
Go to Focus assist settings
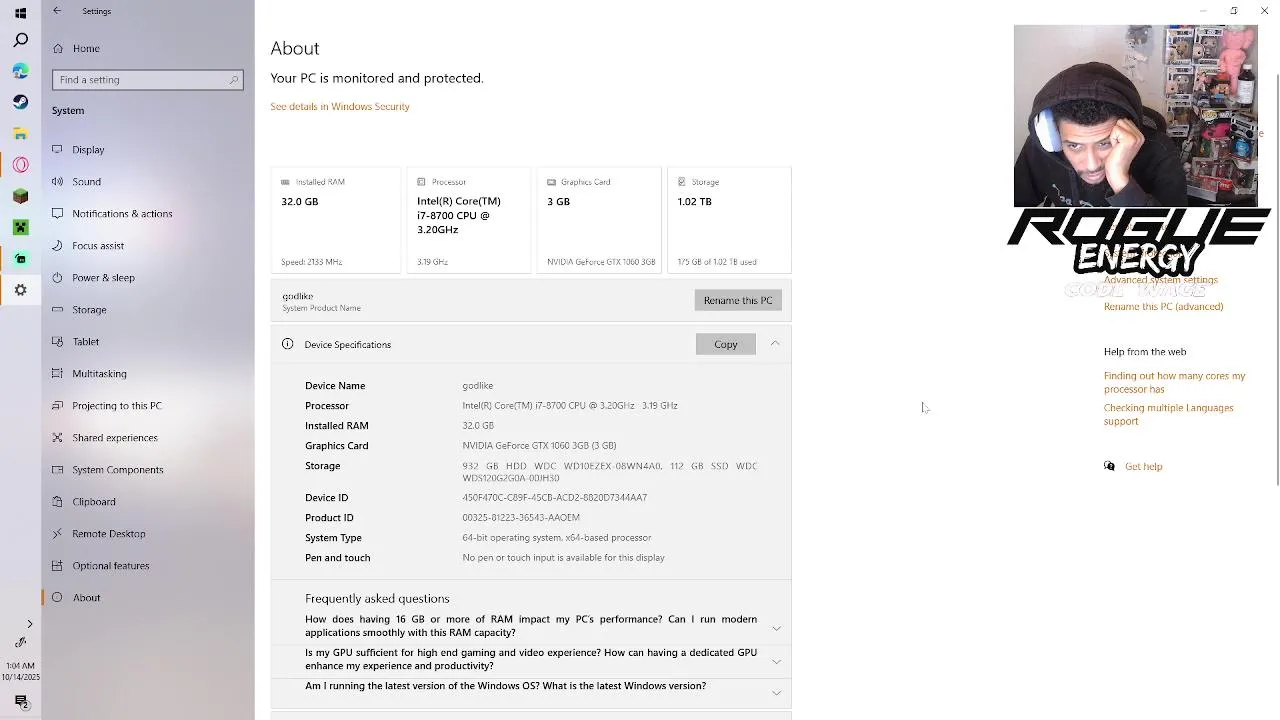pos(98,246)
